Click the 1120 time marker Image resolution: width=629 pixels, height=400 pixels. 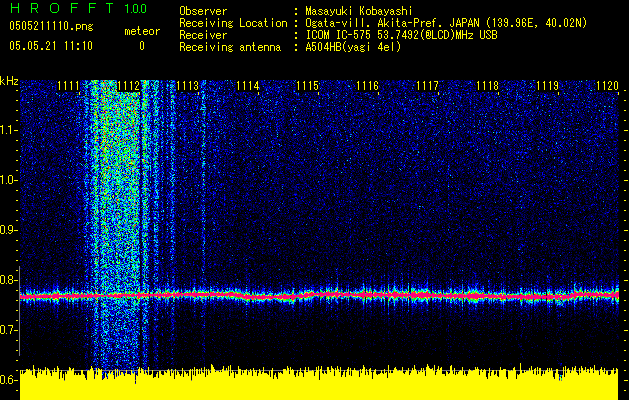[608, 86]
